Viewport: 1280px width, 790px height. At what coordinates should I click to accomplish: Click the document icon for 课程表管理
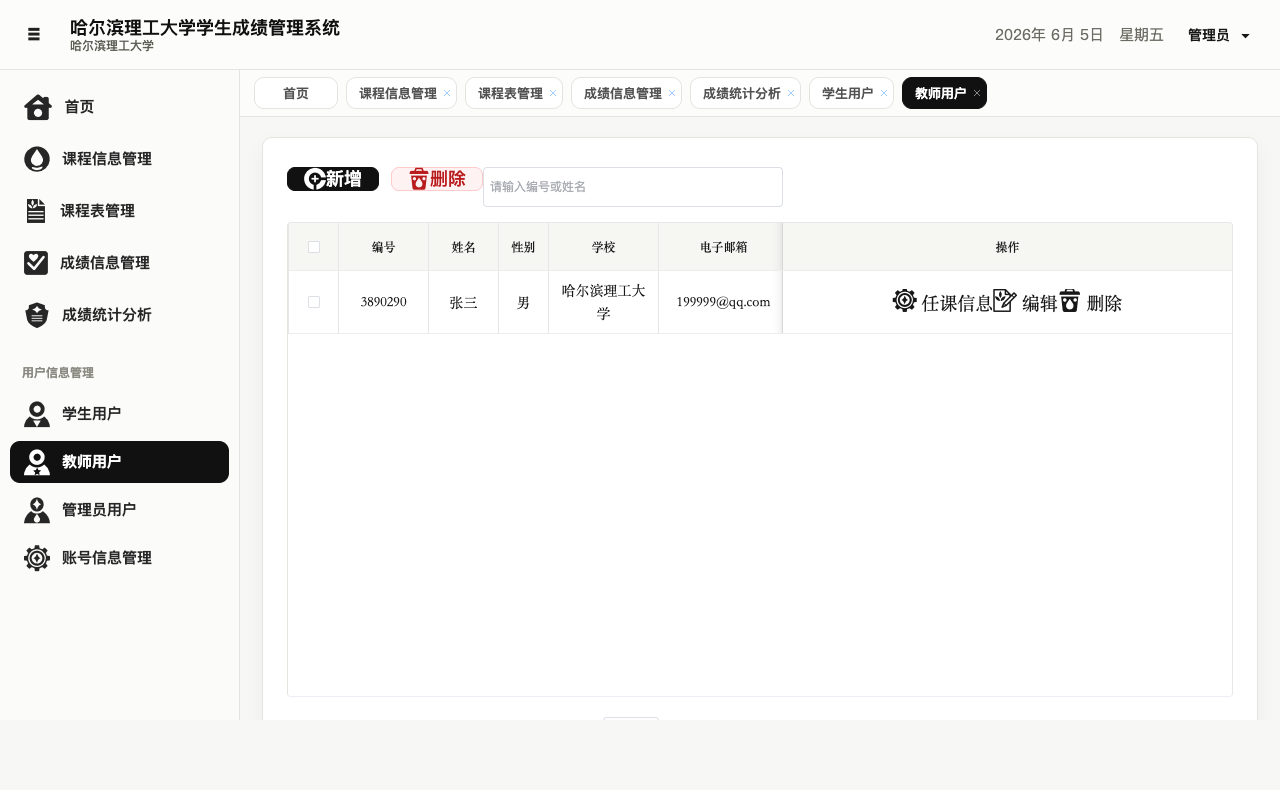(36, 211)
